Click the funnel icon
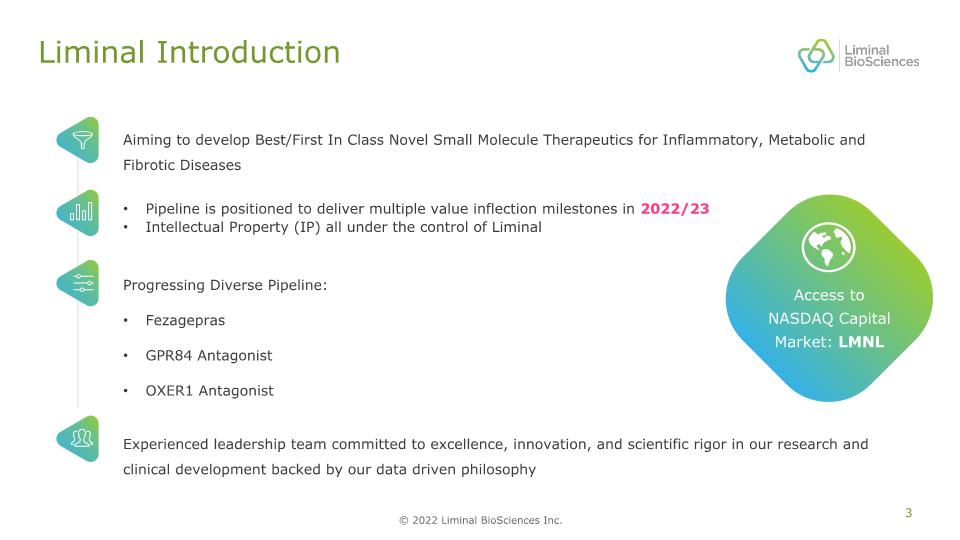The image size is (960, 540). click(x=80, y=140)
